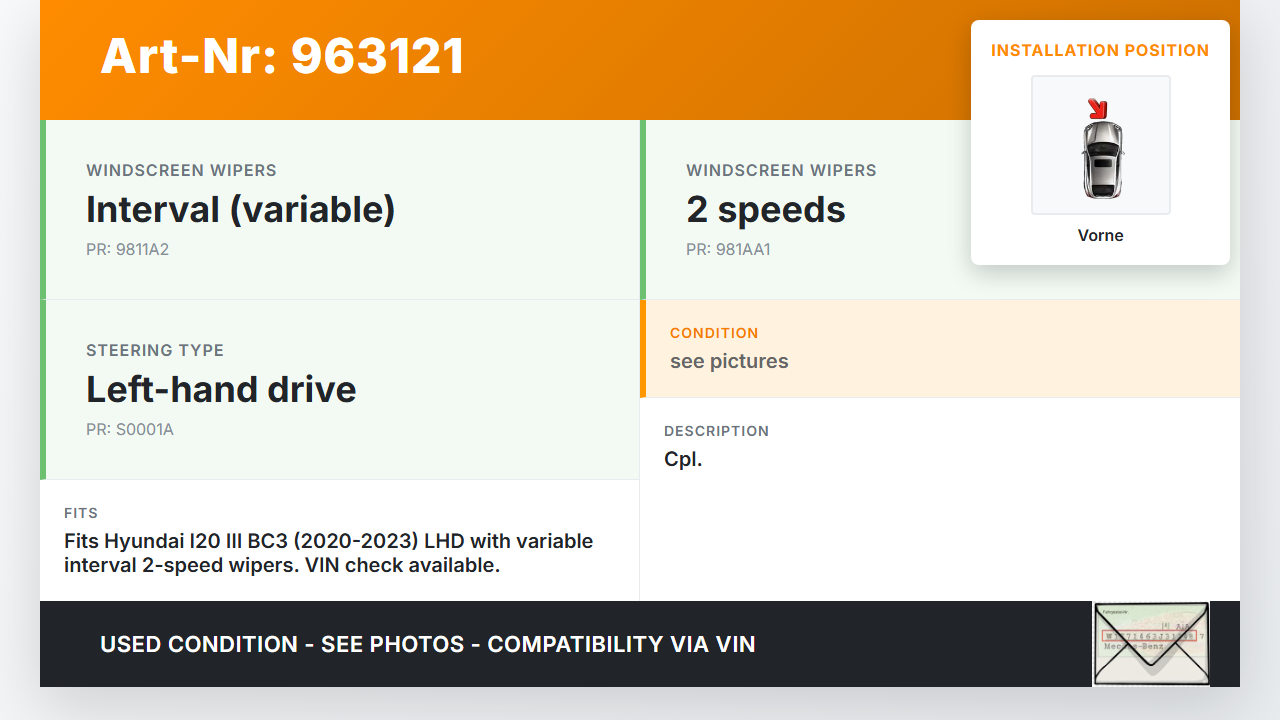Image resolution: width=1280 pixels, height=720 pixels.
Task: Click the PR: 981AA1 code
Action: [x=728, y=250]
